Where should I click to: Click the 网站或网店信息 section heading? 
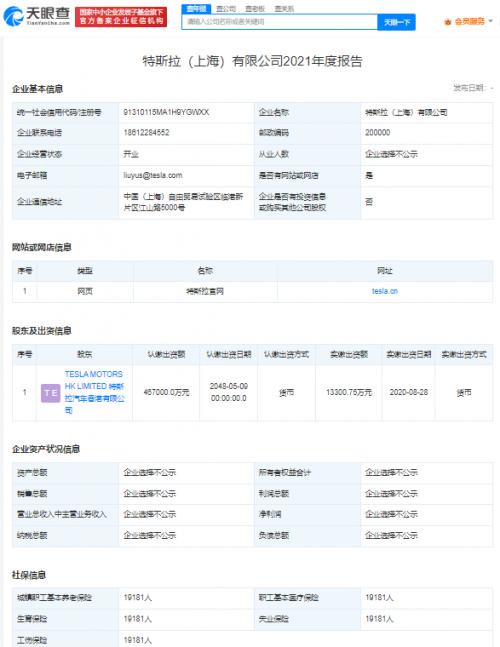[x=42, y=248]
